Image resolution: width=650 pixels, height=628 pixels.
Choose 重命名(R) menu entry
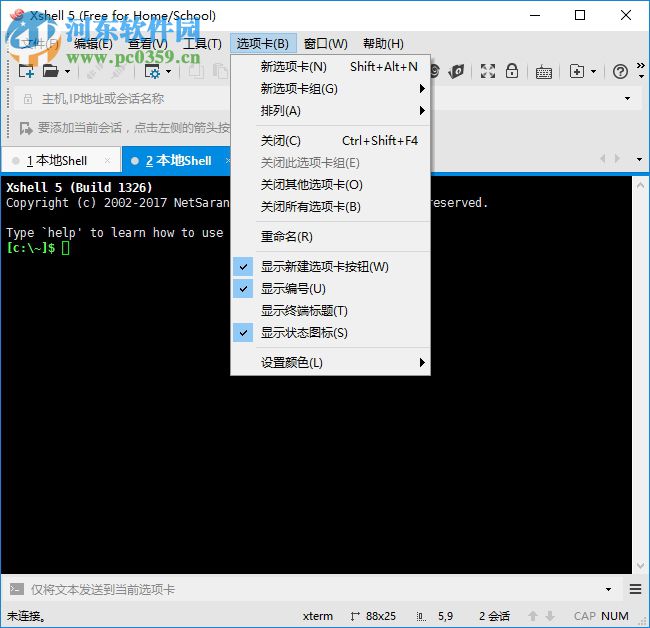330,237
